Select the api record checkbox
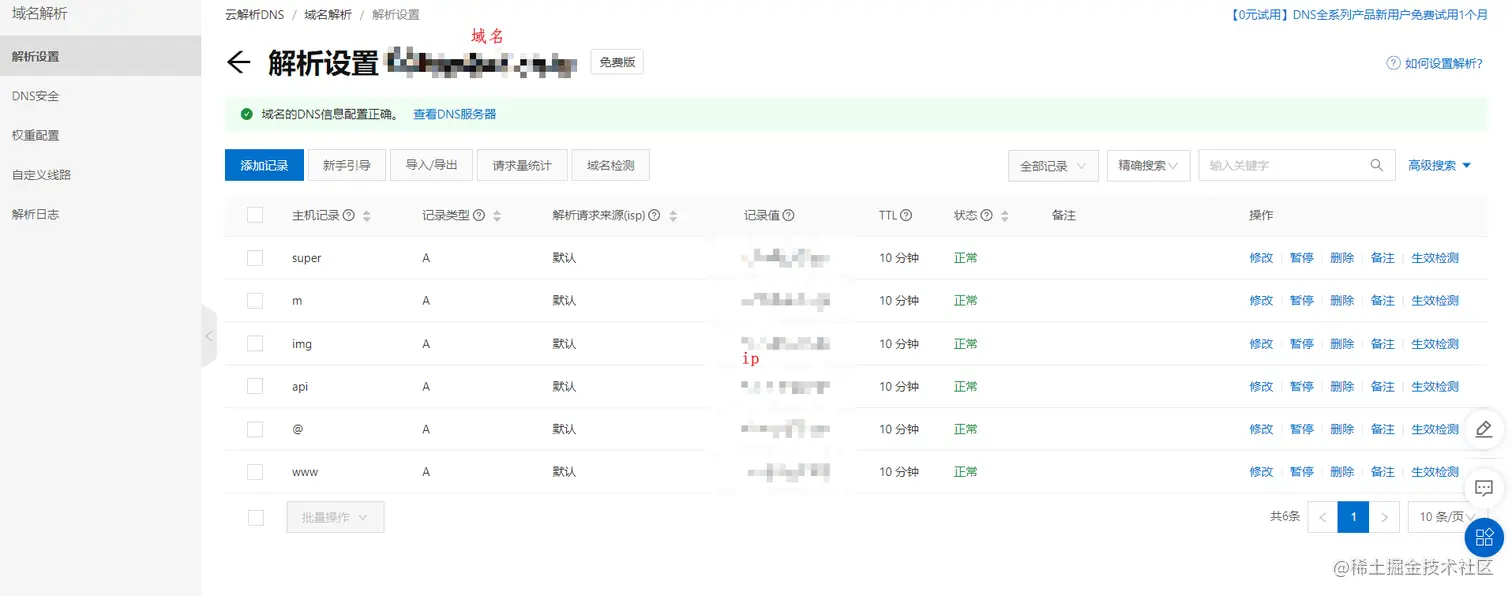1512x596 pixels. point(255,387)
